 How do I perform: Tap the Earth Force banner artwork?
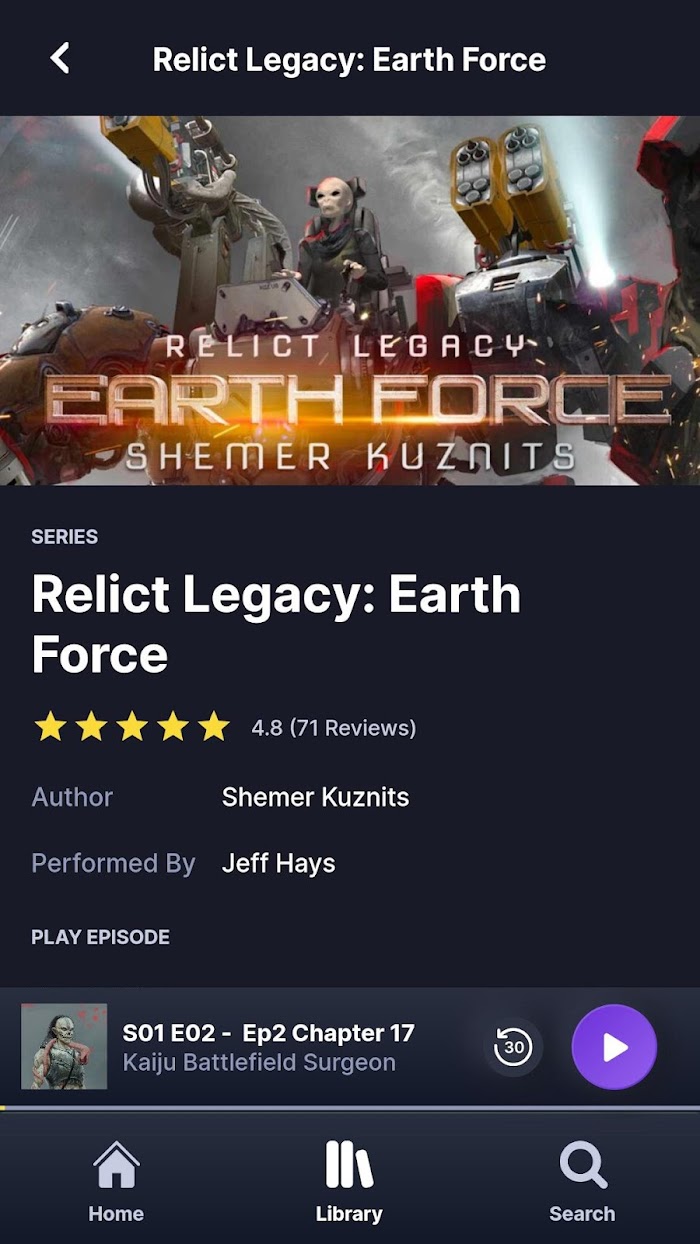pos(350,300)
